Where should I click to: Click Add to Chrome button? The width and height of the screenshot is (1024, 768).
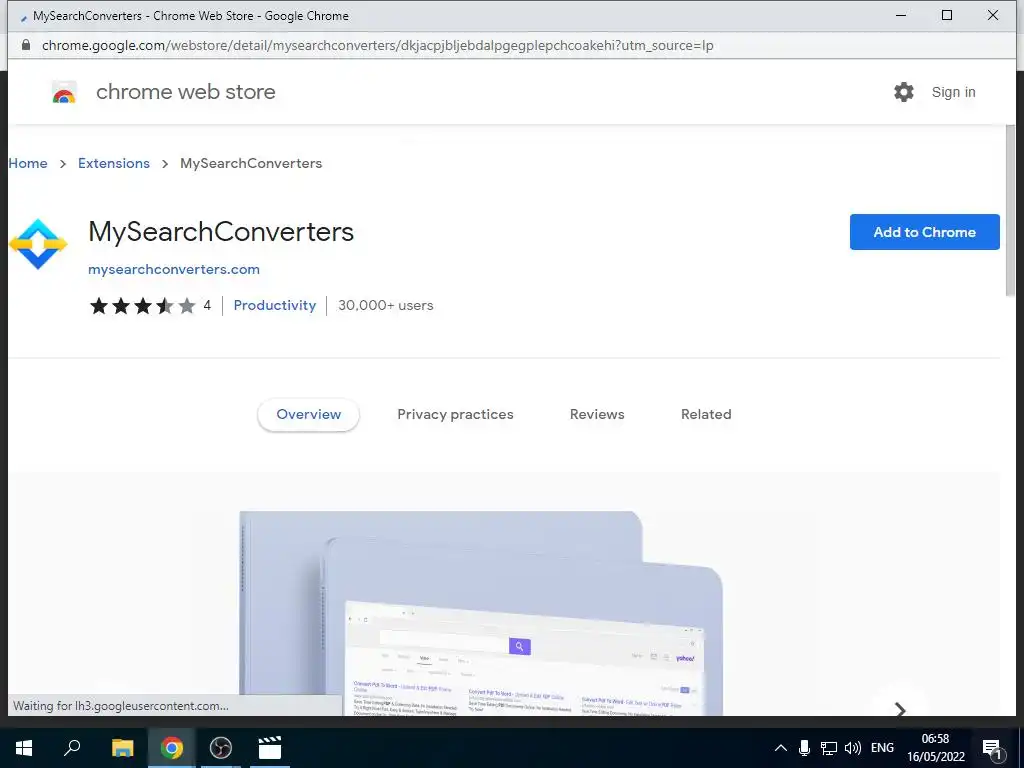click(x=924, y=232)
